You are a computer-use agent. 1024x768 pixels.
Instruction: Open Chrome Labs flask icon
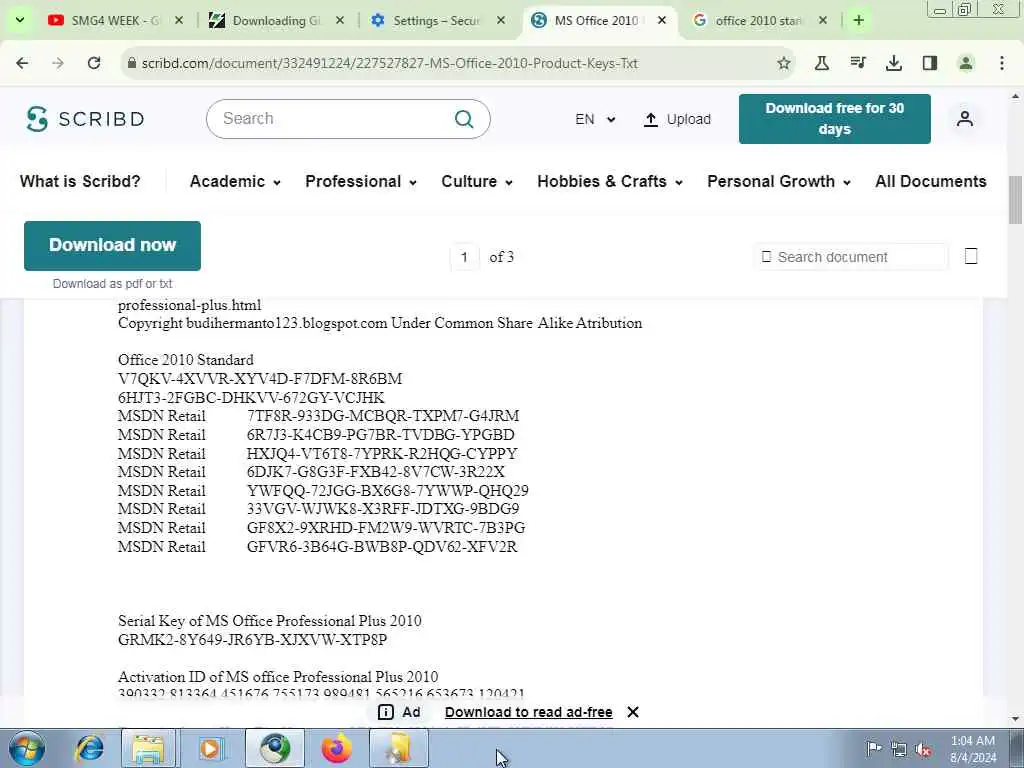822,63
